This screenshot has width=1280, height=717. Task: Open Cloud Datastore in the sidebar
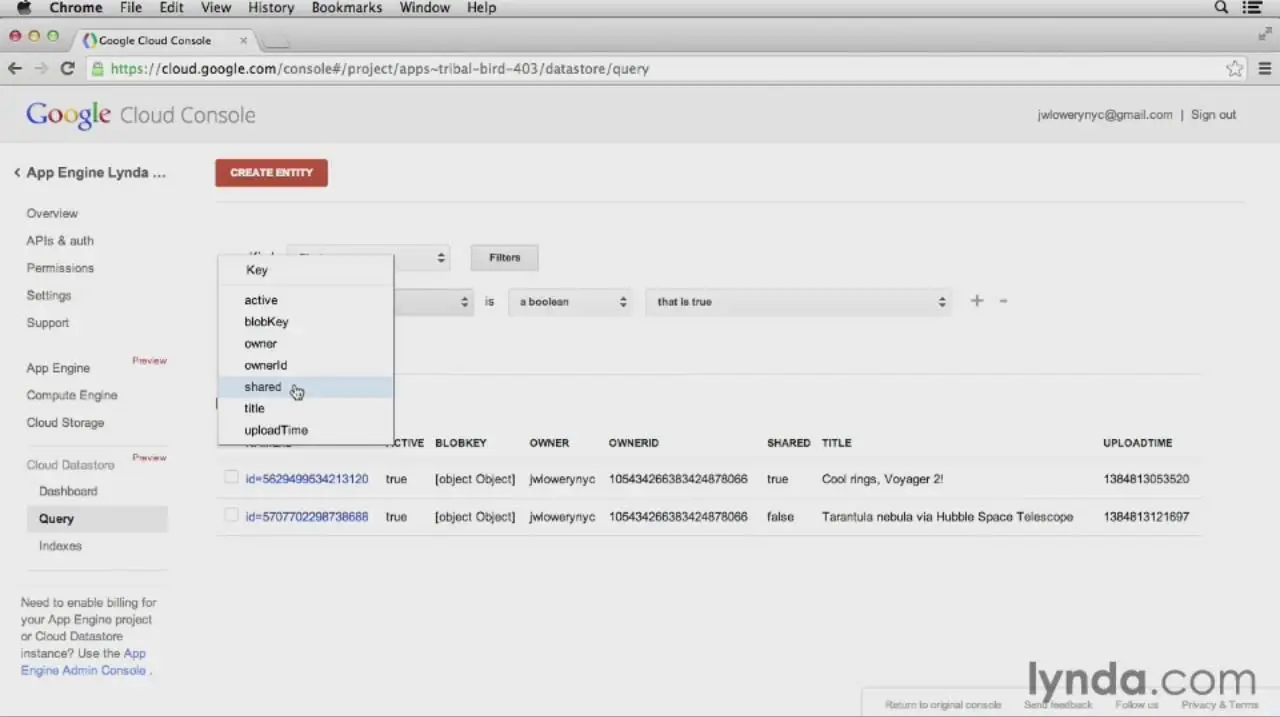[70, 465]
